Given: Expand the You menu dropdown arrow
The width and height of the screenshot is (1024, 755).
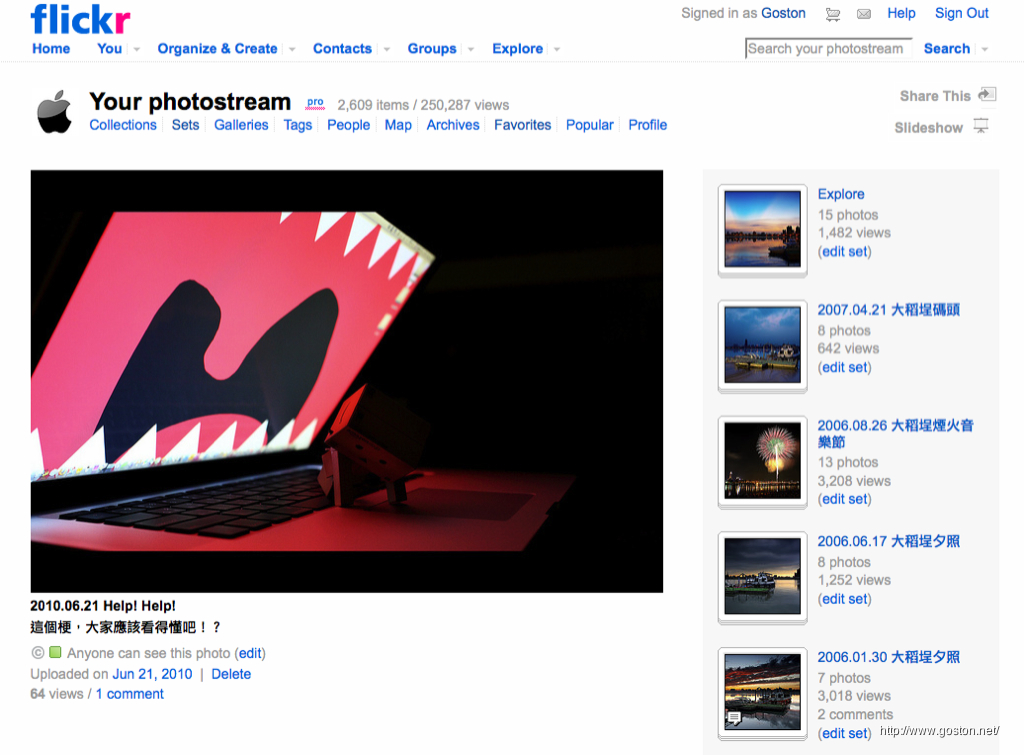Looking at the screenshot, I should (x=137, y=49).
